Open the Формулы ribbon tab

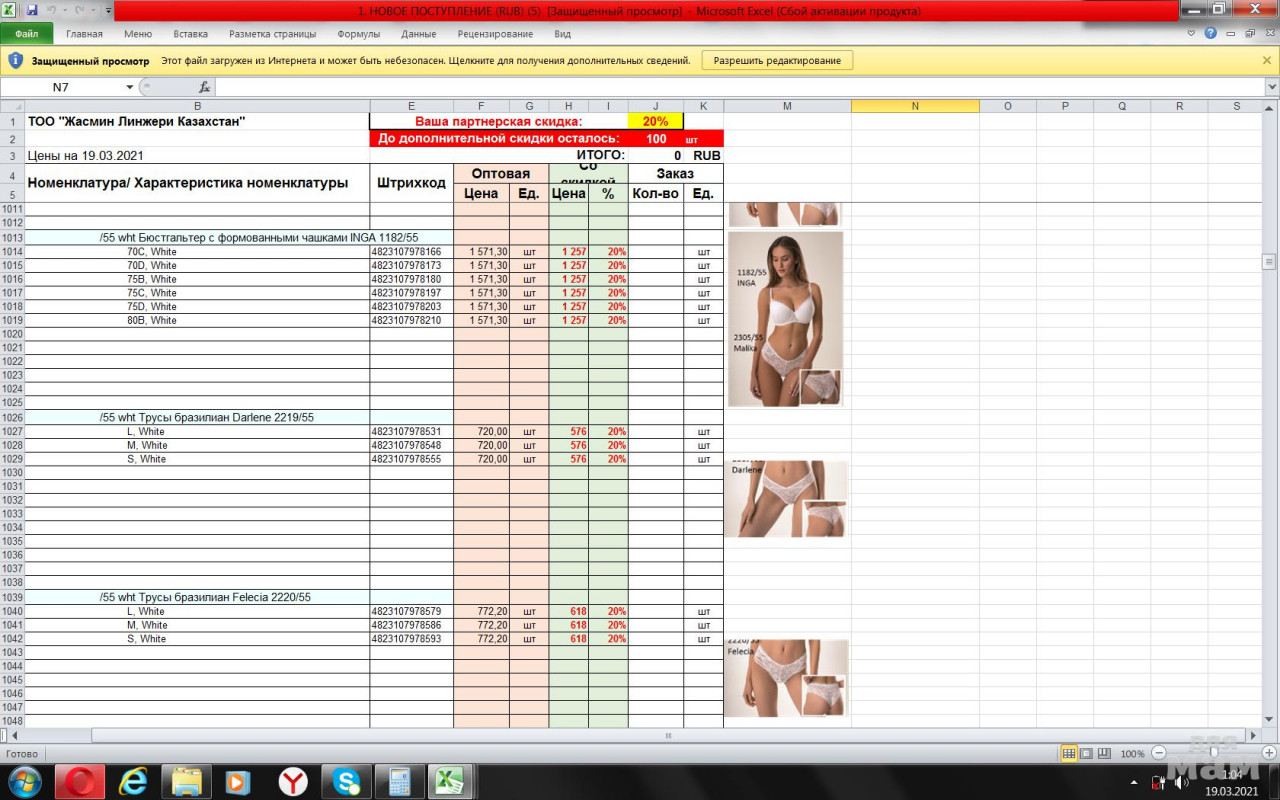pyautogui.click(x=358, y=34)
